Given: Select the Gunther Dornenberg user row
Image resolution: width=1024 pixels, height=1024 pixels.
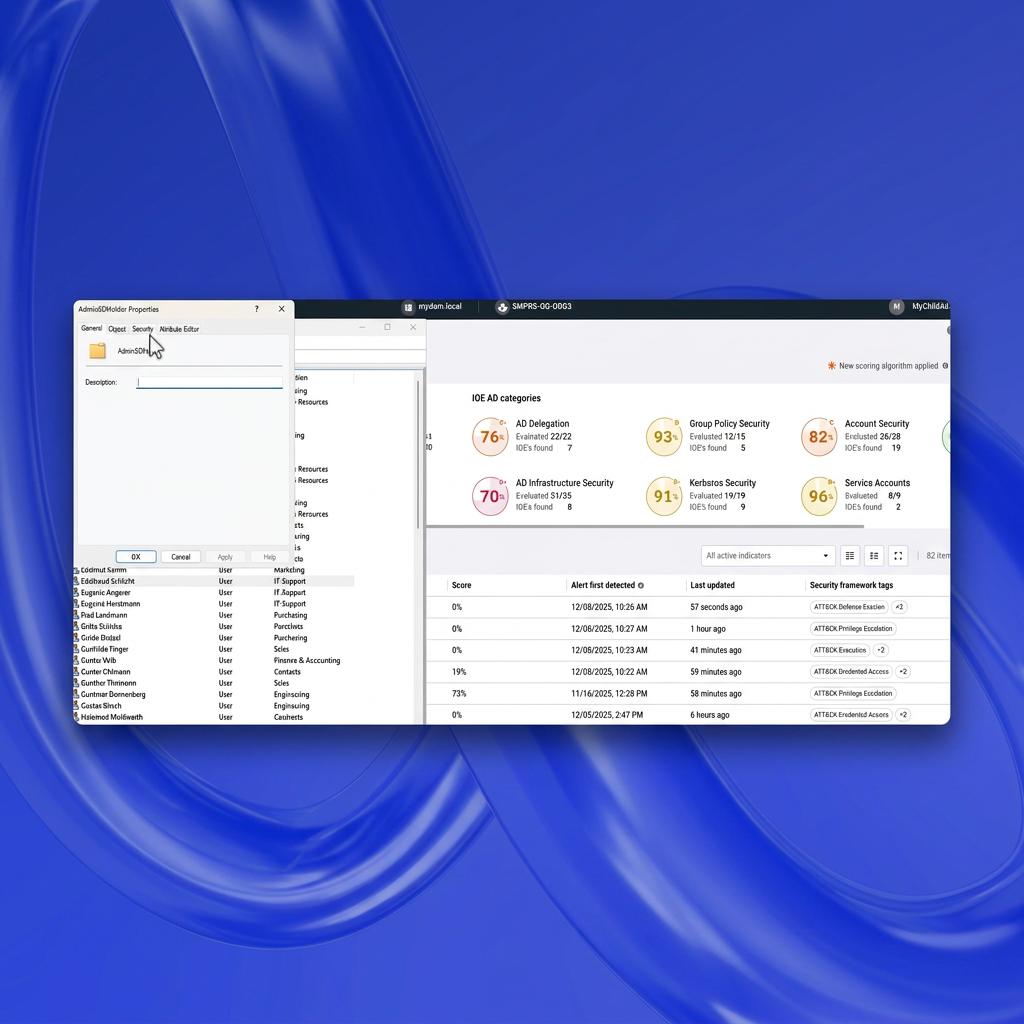Looking at the screenshot, I should 113,694.
